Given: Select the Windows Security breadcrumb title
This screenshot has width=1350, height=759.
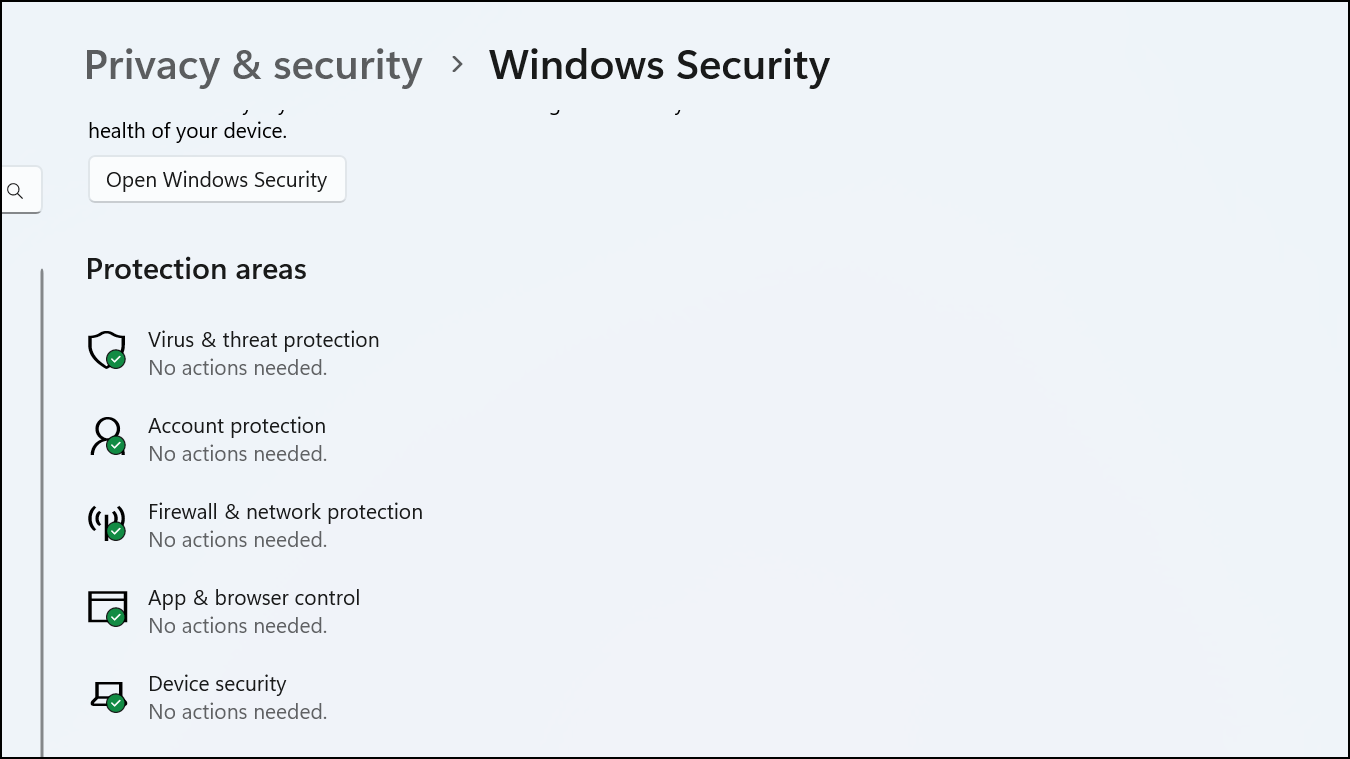Looking at the screenshot, I should coord(659,64).
